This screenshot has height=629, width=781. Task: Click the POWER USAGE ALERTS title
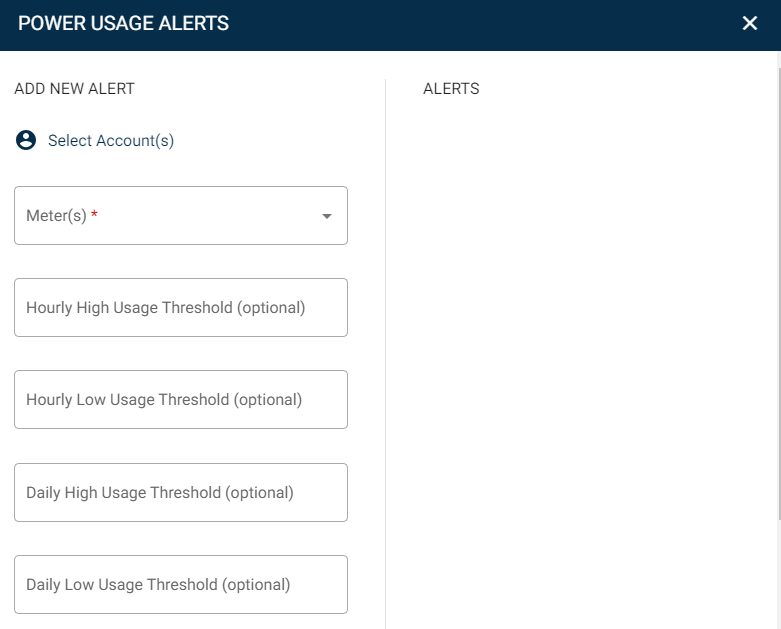tap(124, 23)
